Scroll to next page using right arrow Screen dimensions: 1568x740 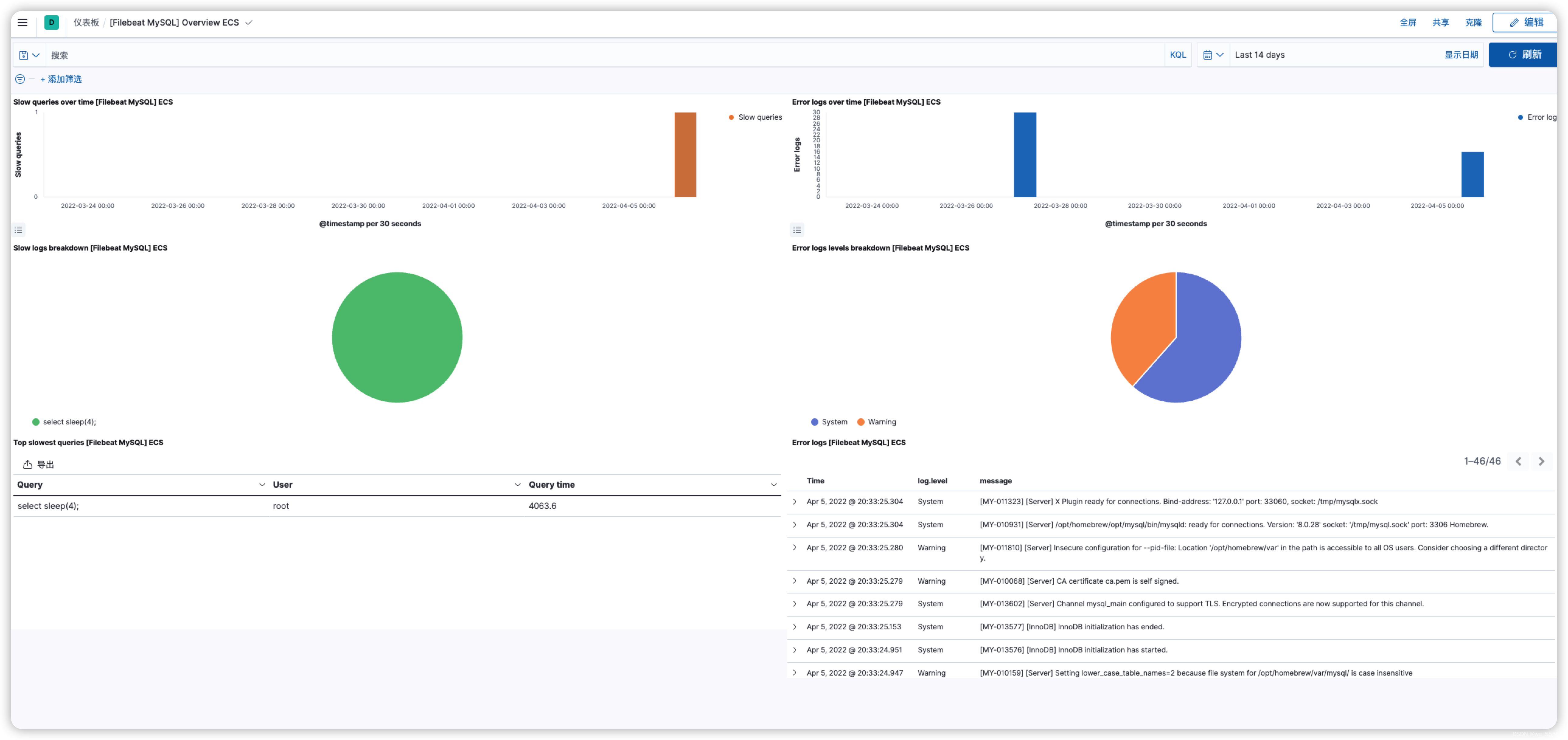[1543, 461]
